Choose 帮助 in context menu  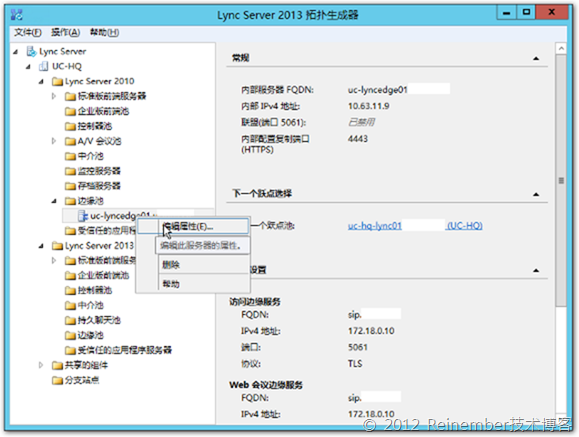(x=193, y=284)
